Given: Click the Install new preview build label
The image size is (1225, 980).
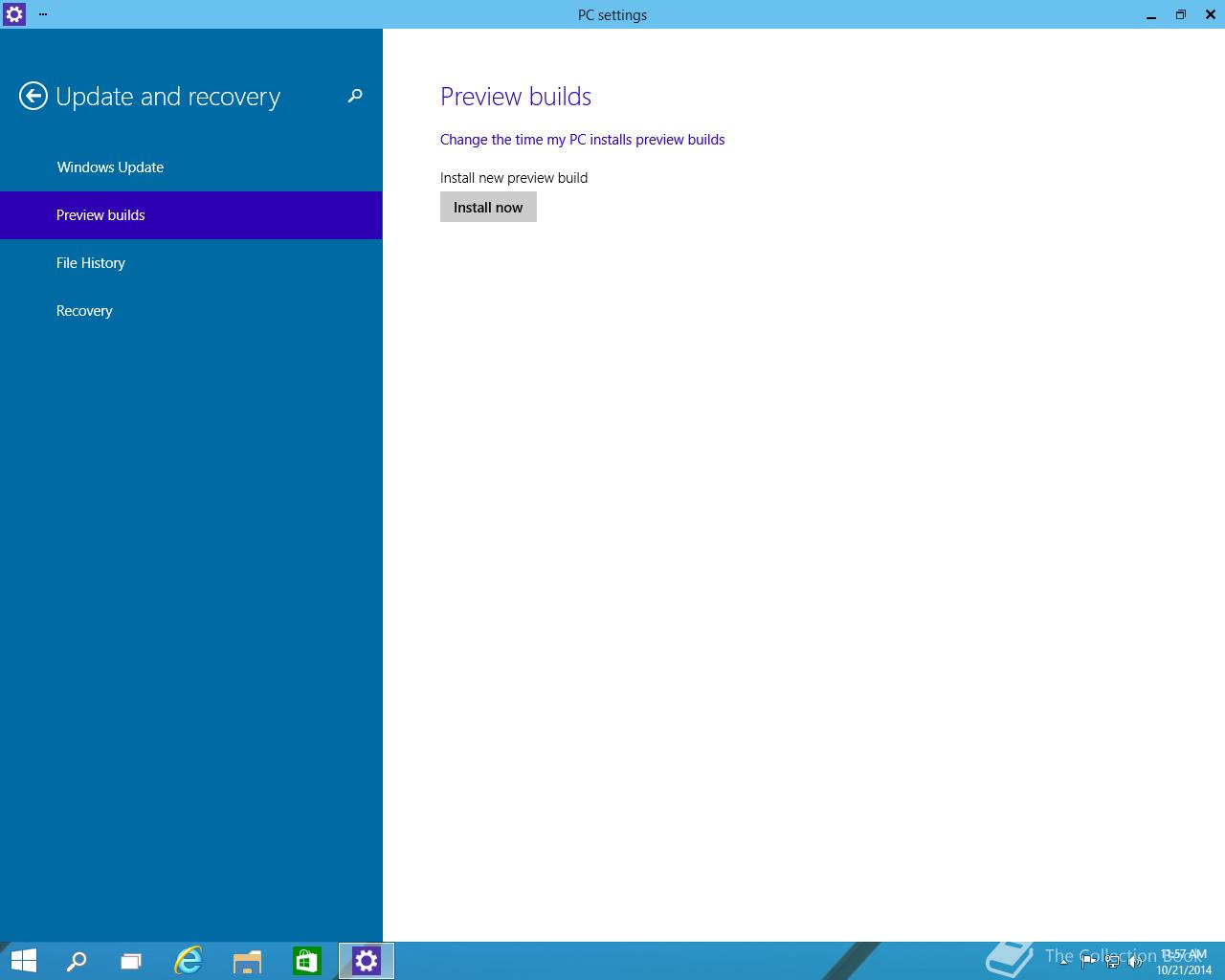Looking at the screenshot, I should pyautogui.click(x=514, y=178).
